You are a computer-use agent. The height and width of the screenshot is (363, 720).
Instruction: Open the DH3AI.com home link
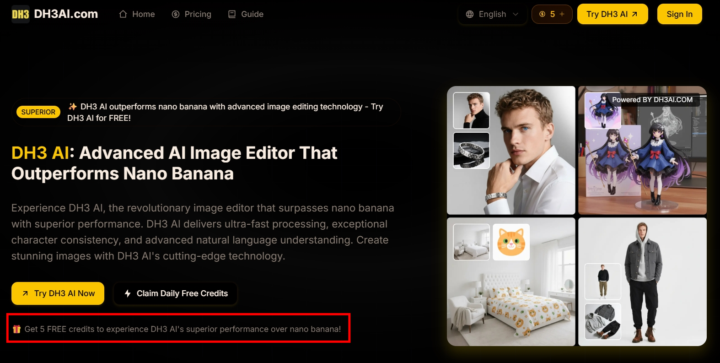66,14
